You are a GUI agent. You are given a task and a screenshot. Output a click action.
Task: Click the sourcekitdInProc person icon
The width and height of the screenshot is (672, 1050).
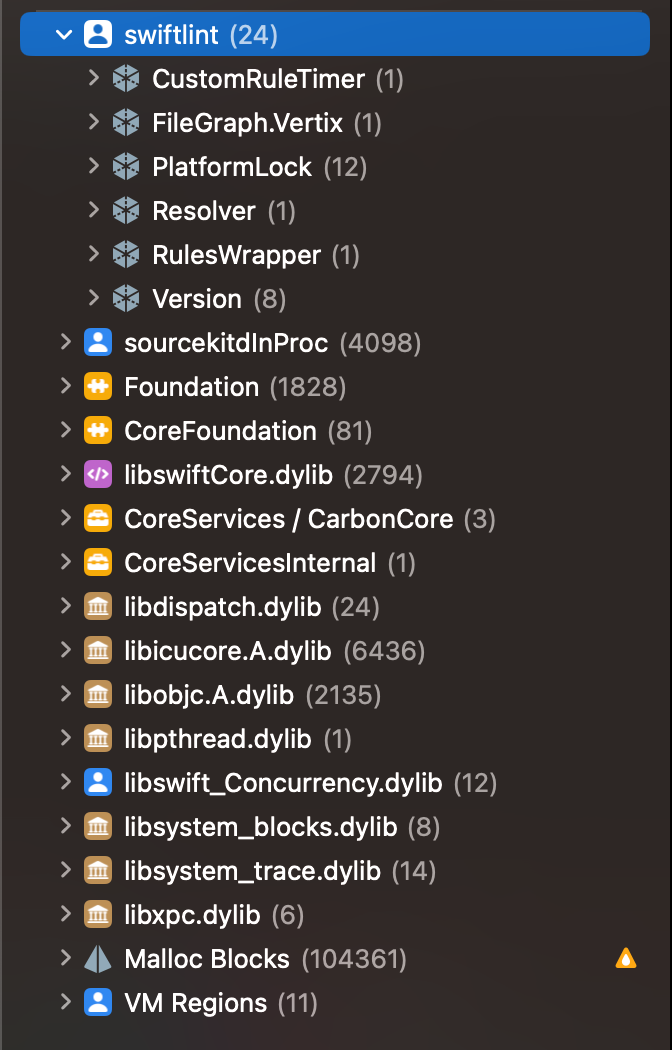(98, 343)
